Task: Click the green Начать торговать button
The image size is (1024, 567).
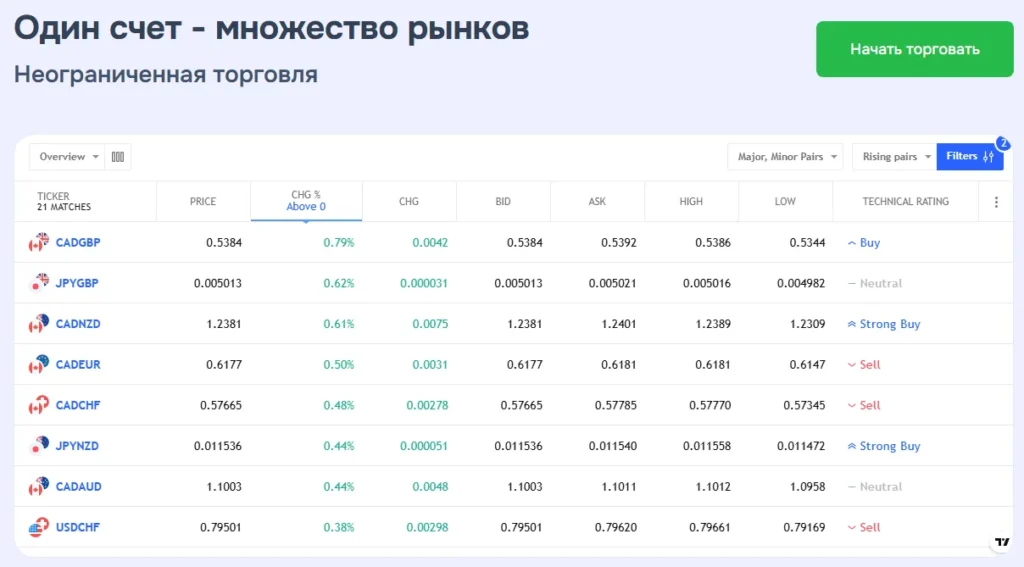Action: pos(914,49)
